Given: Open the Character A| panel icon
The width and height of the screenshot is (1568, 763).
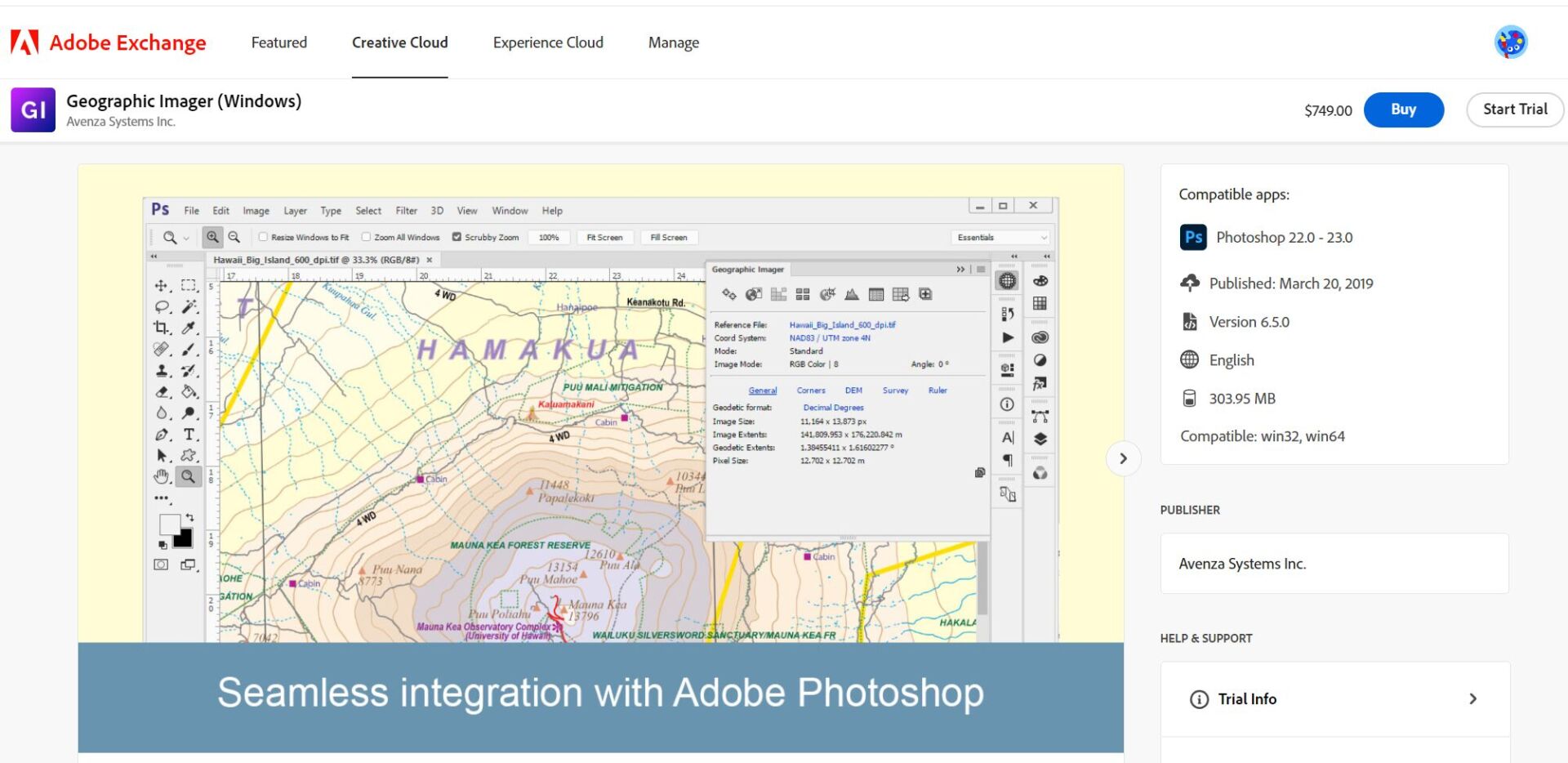Looking at the screenshot, I should [1008, 438].
